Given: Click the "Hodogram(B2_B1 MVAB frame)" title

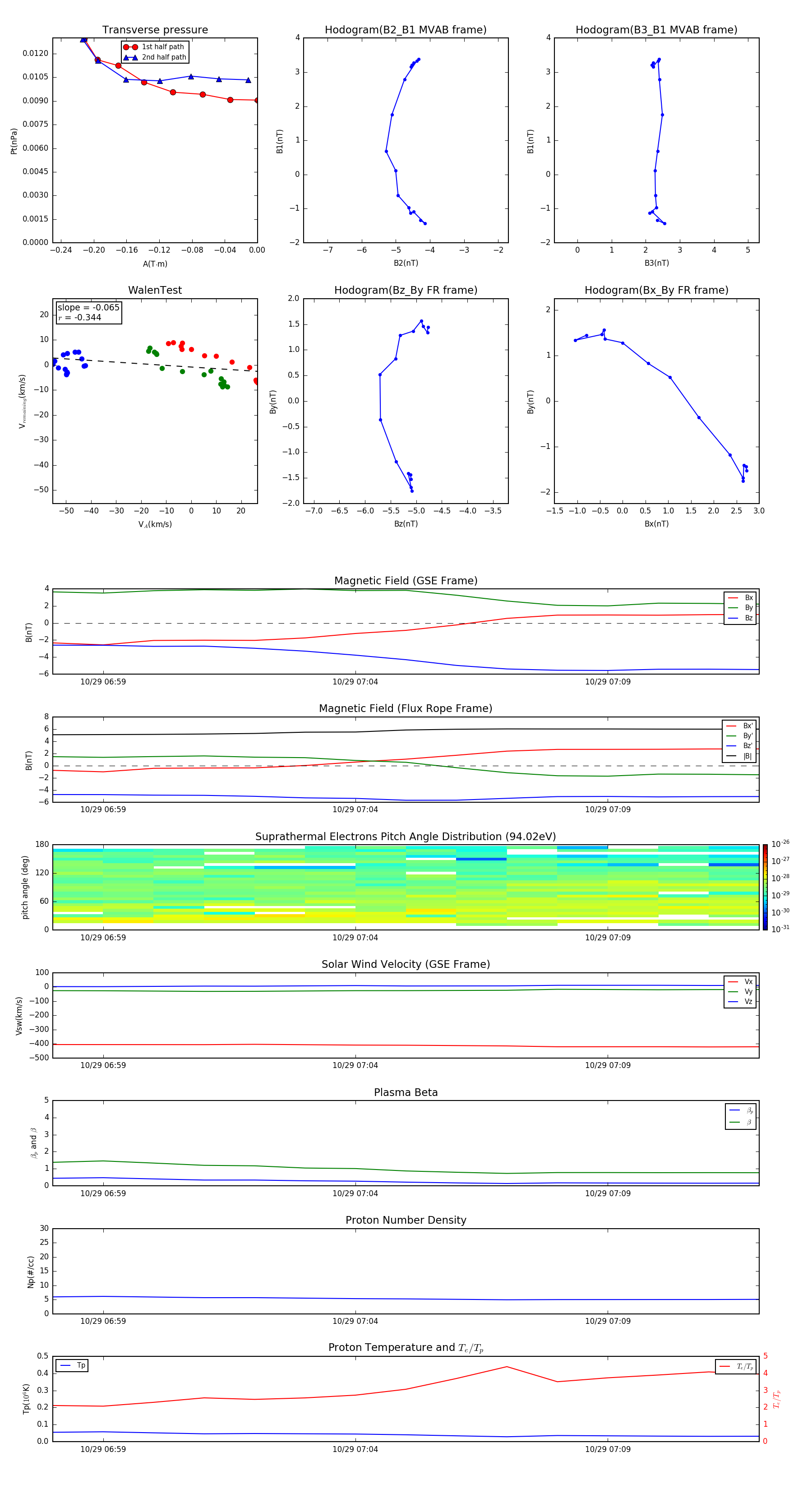Looking at the screenshot, I should (406, 29).
